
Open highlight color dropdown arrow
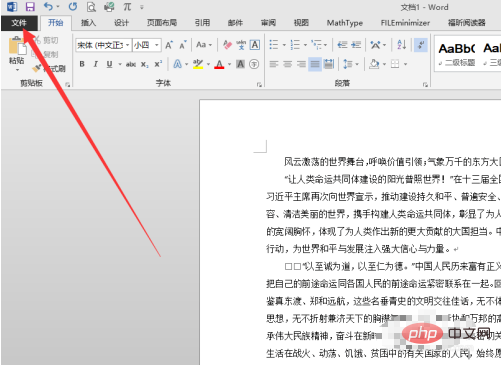click(208, 64)
